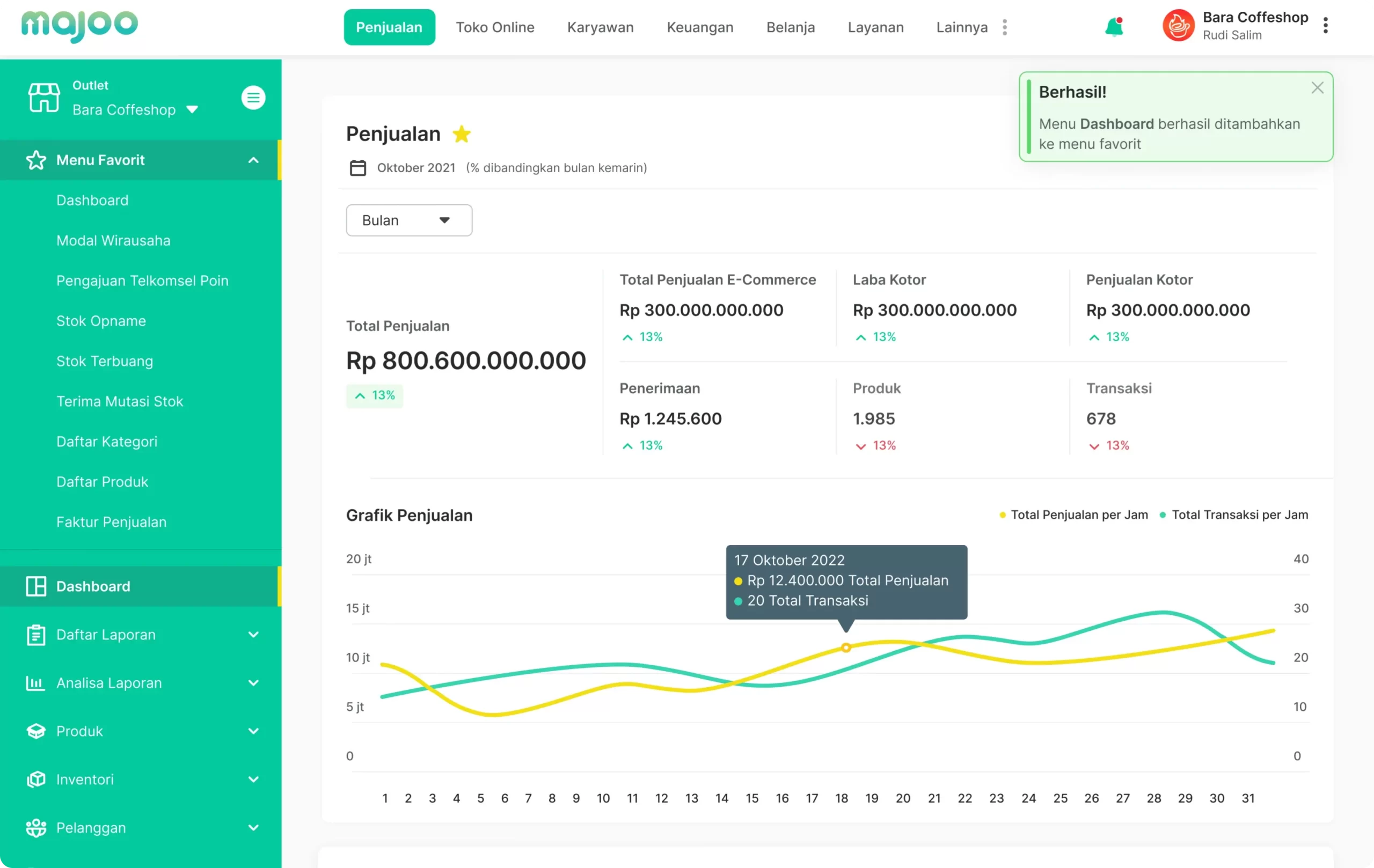This screenshot has width=1374, height=868.
Task: Open the Bulan period dropdown
Action: pos(408,220)
